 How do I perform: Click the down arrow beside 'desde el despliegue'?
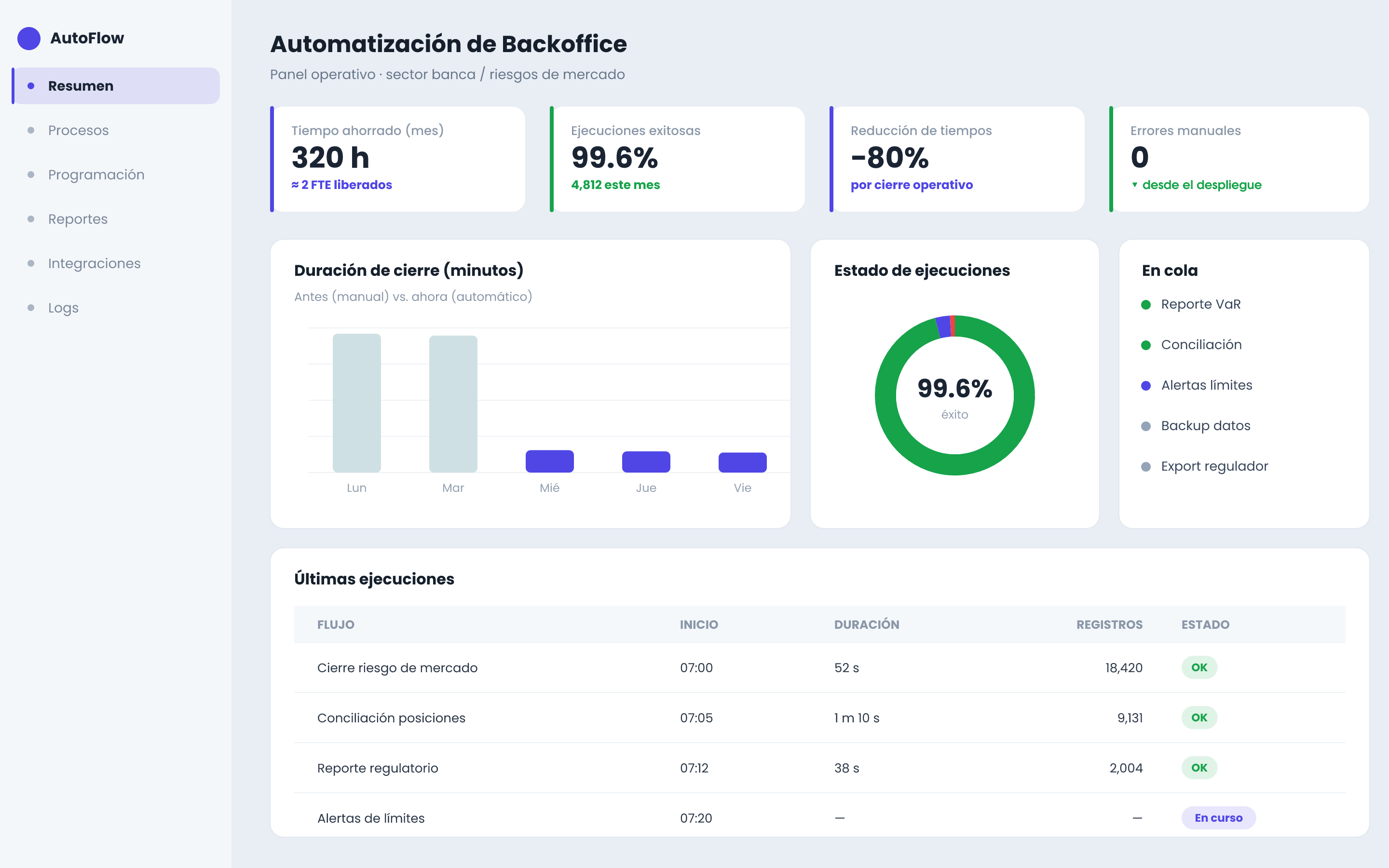pyautogui.click(x=1135, y=185)
